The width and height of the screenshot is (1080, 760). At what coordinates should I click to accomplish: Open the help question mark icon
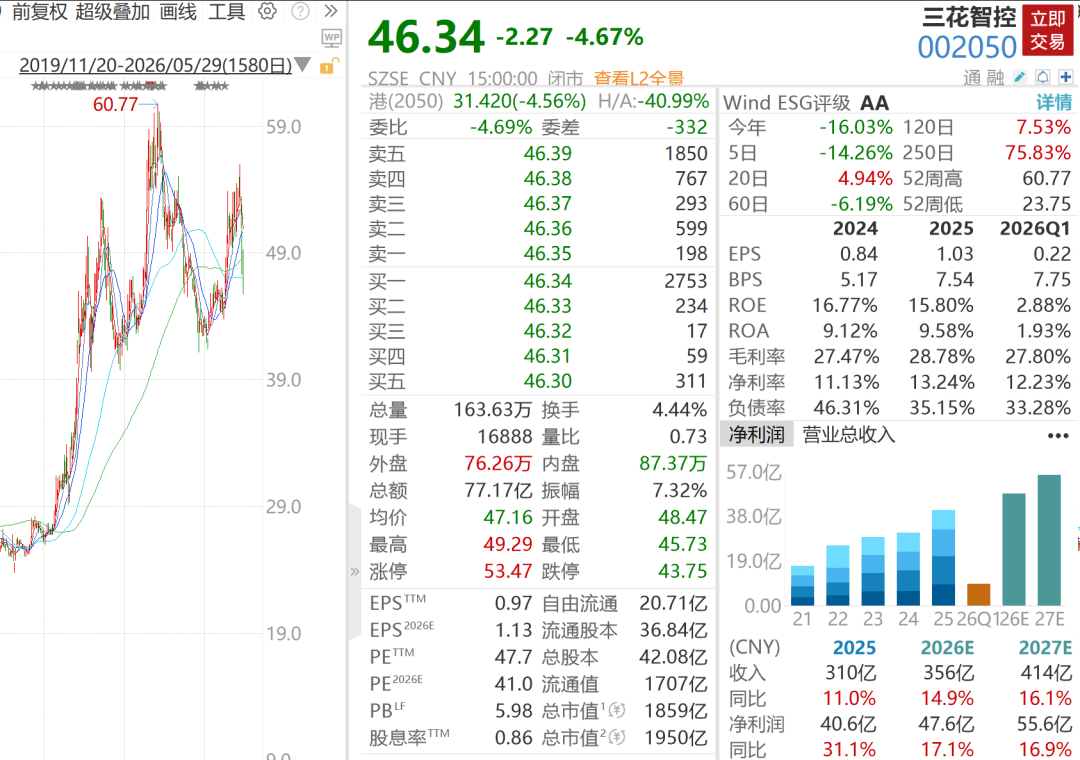(300, 11)
